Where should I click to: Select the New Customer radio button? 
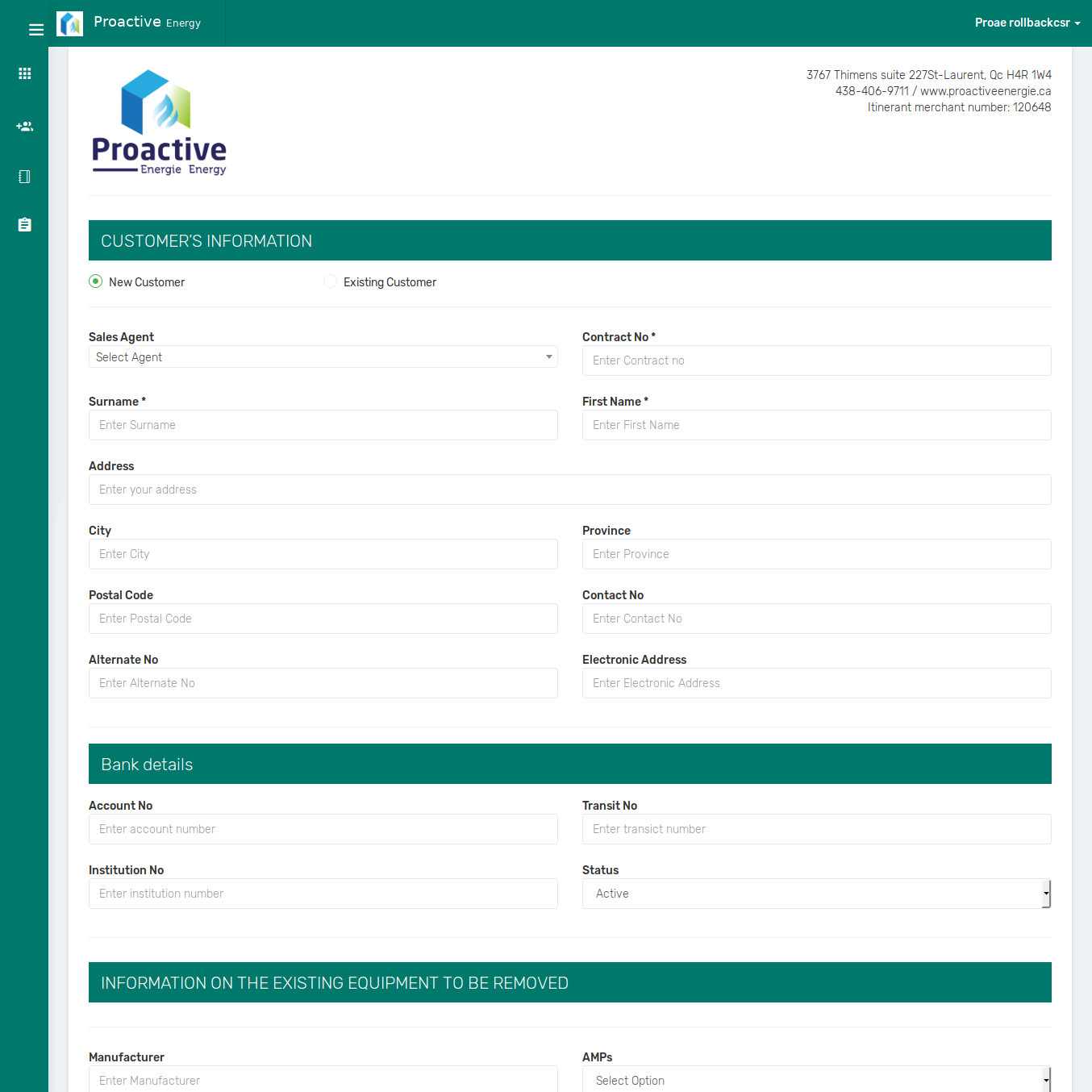pos(96,281)
